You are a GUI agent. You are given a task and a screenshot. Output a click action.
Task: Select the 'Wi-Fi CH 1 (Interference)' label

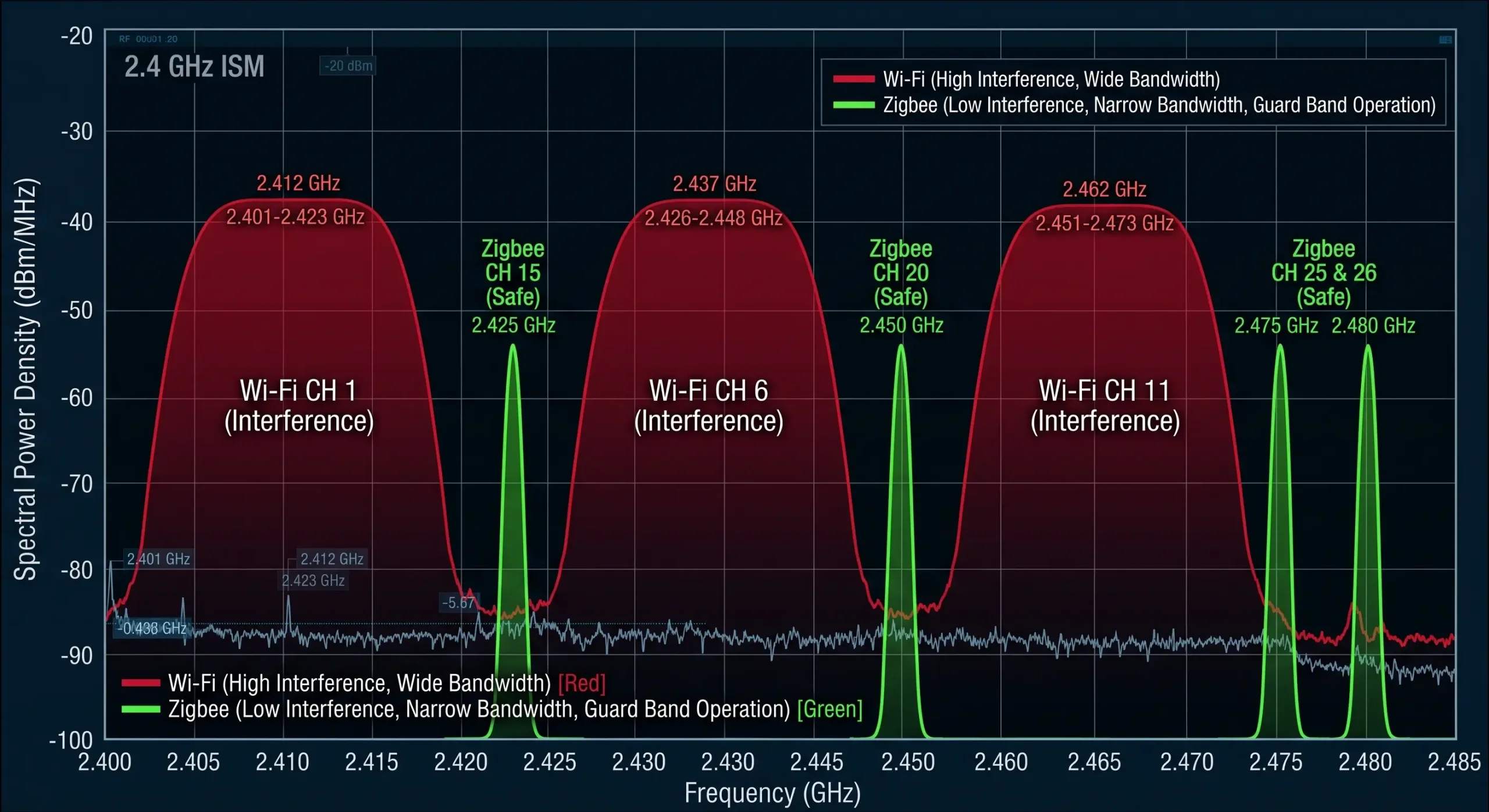[x=299, y=405]
